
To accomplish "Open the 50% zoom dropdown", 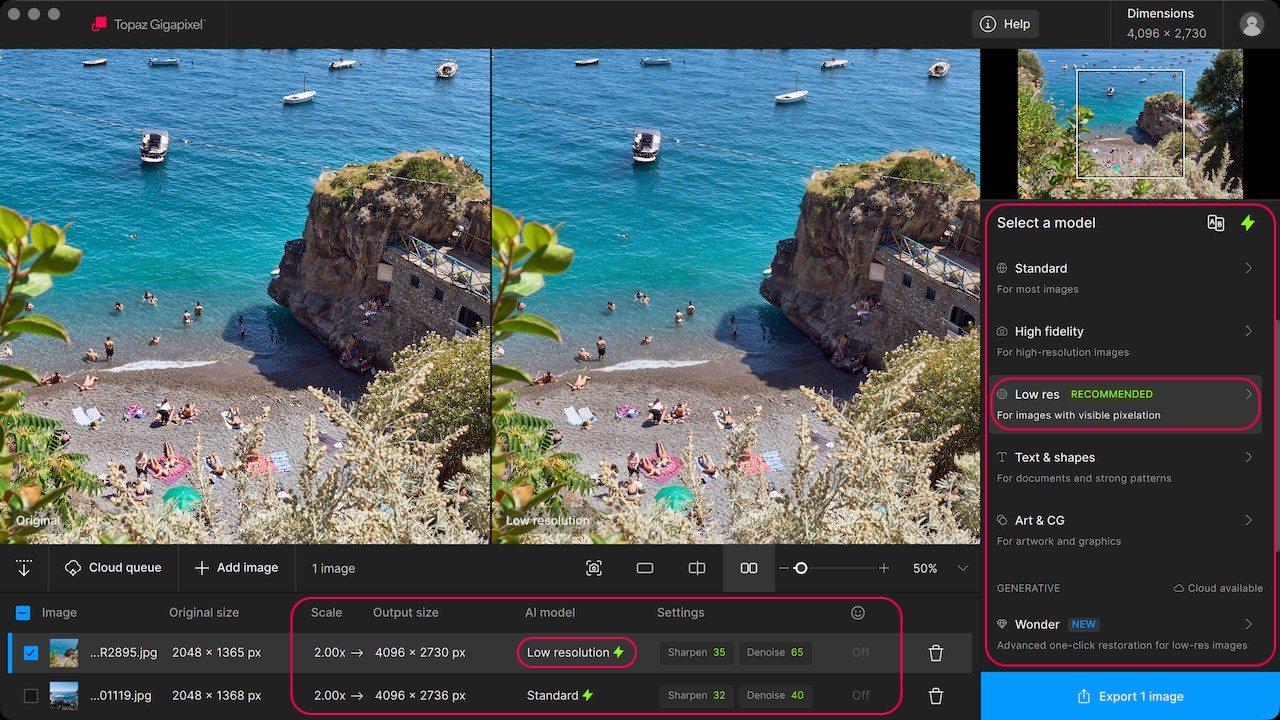I will [x=941, y=568].
